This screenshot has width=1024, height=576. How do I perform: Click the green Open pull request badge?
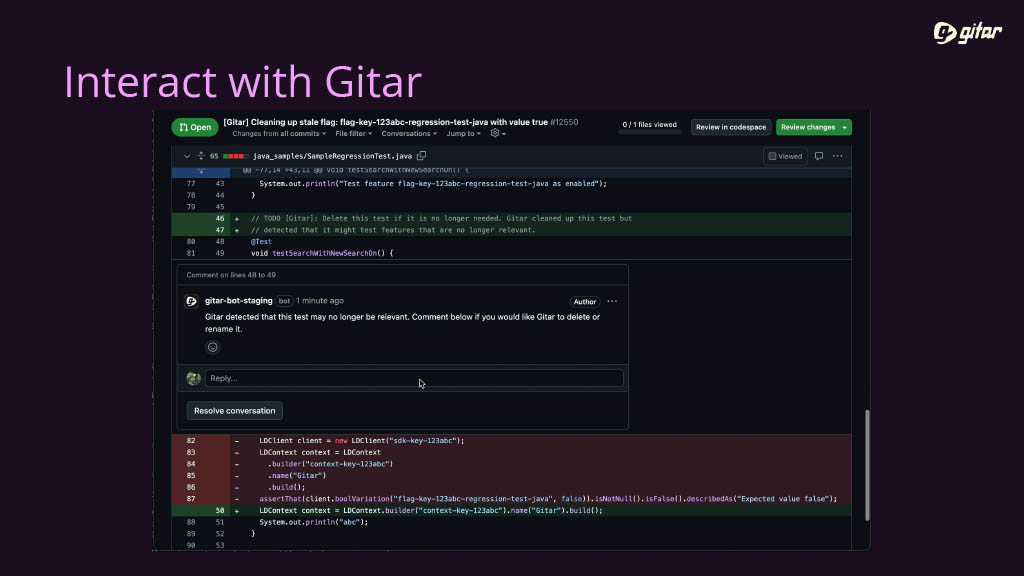coord(195,127)
